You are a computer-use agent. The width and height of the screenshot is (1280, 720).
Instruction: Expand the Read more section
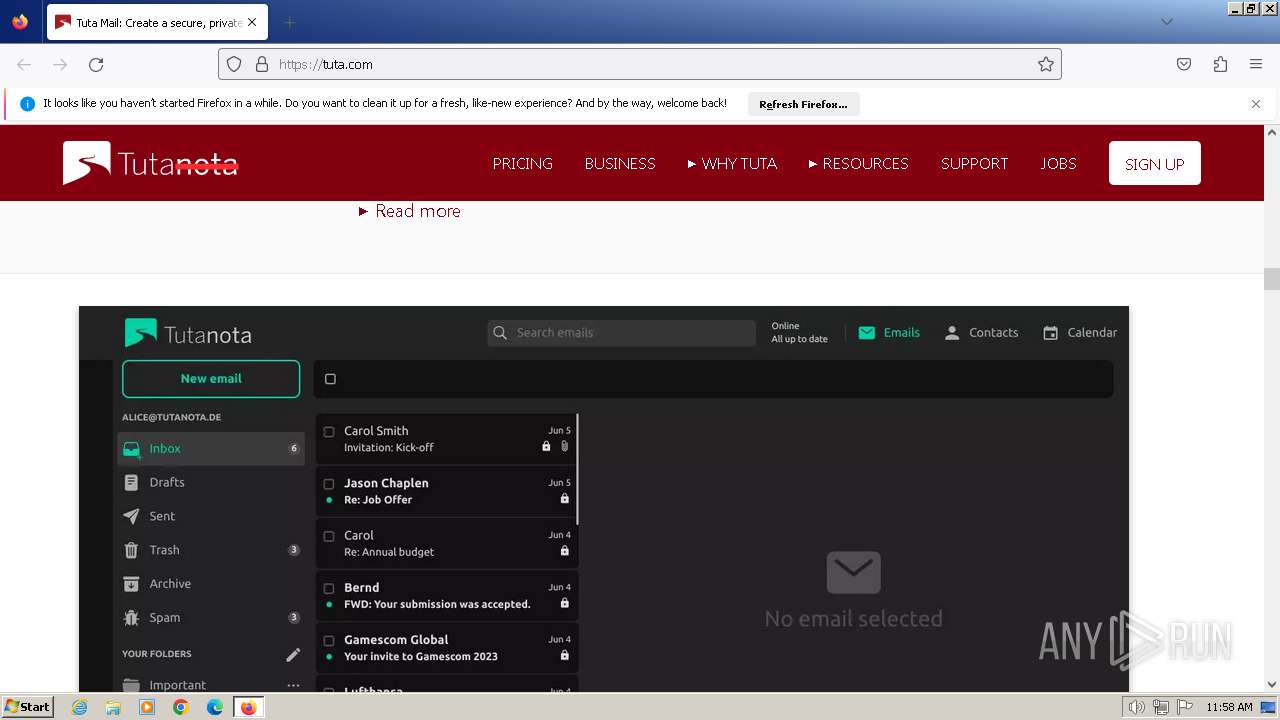pos(410,211)
